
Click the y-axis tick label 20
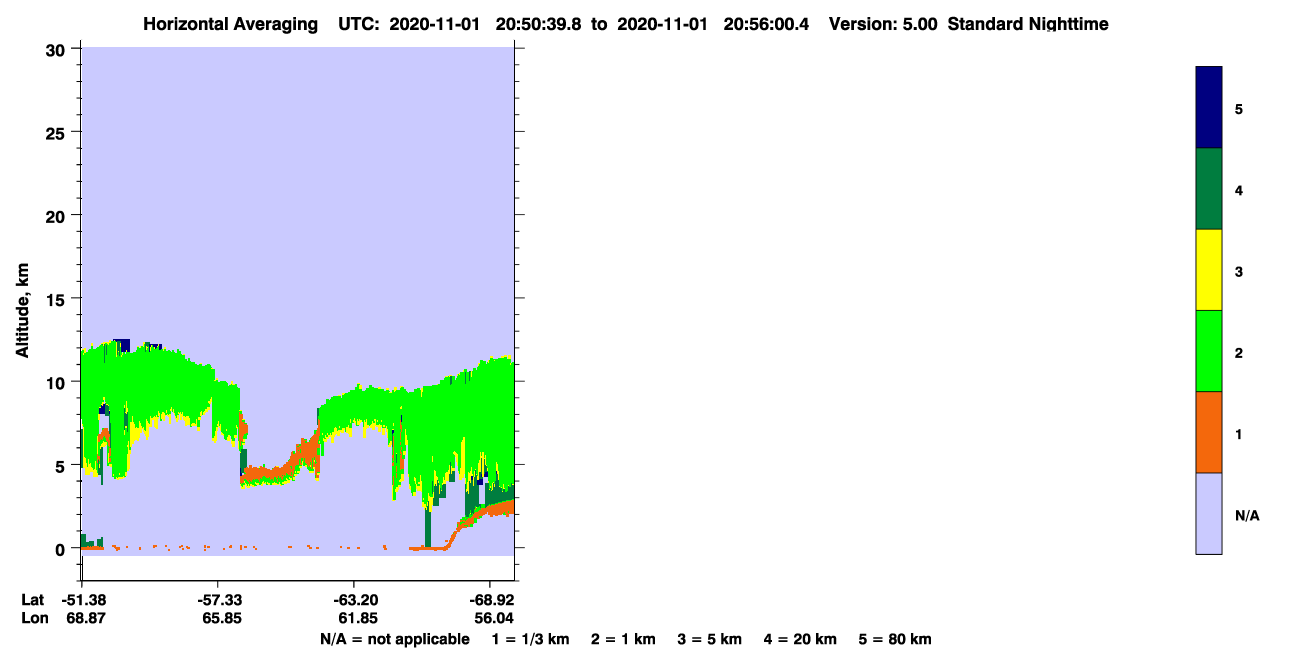click(57, 215)
